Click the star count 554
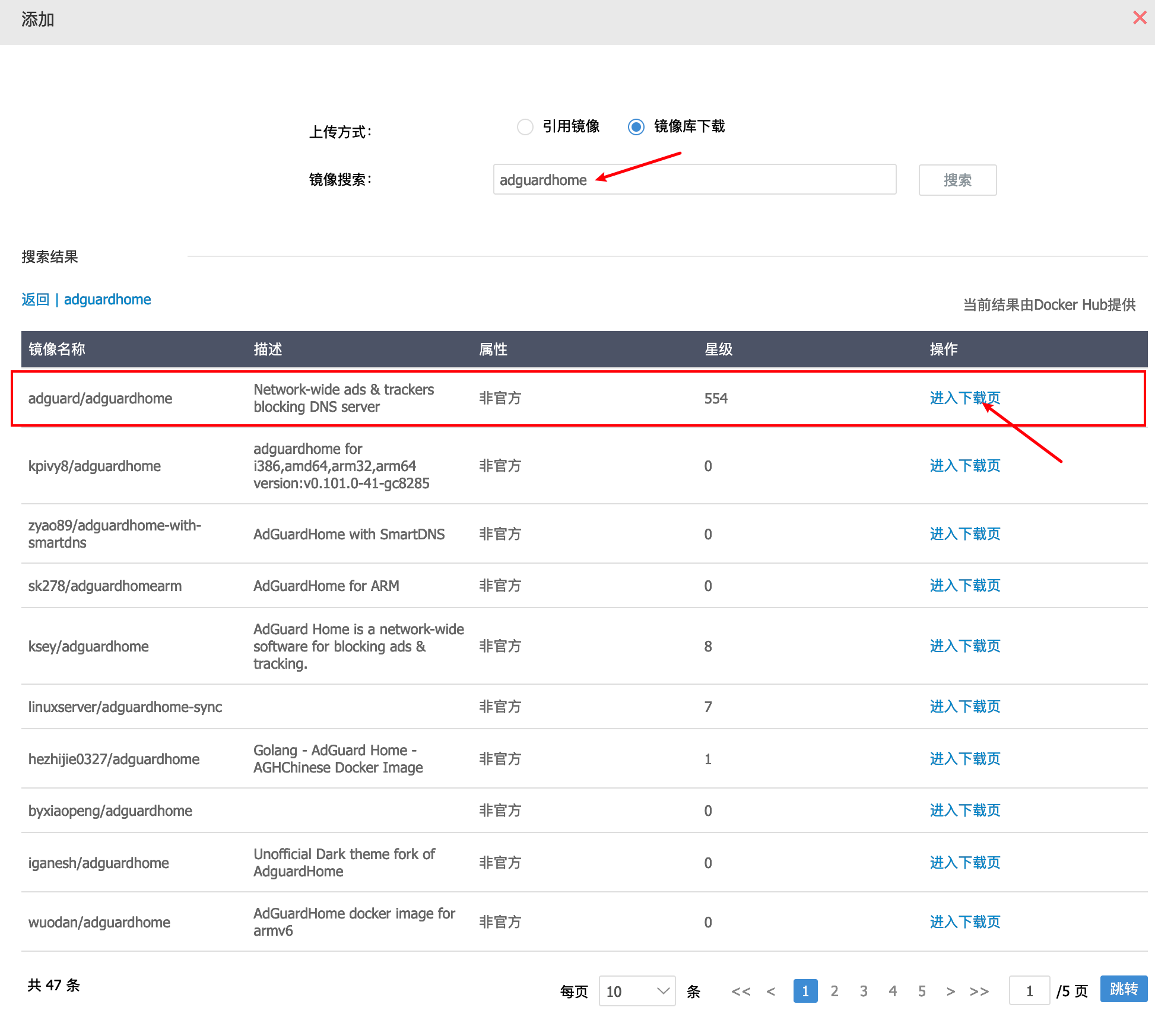Screen dimensions: 1155x1036 tap(716, 398)
